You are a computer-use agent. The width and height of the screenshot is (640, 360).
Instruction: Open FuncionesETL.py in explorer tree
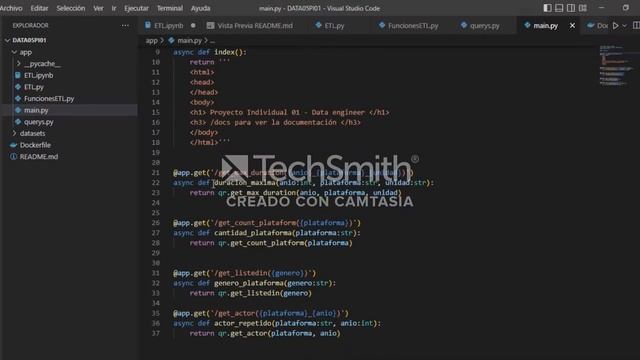[x=49, y=99]
